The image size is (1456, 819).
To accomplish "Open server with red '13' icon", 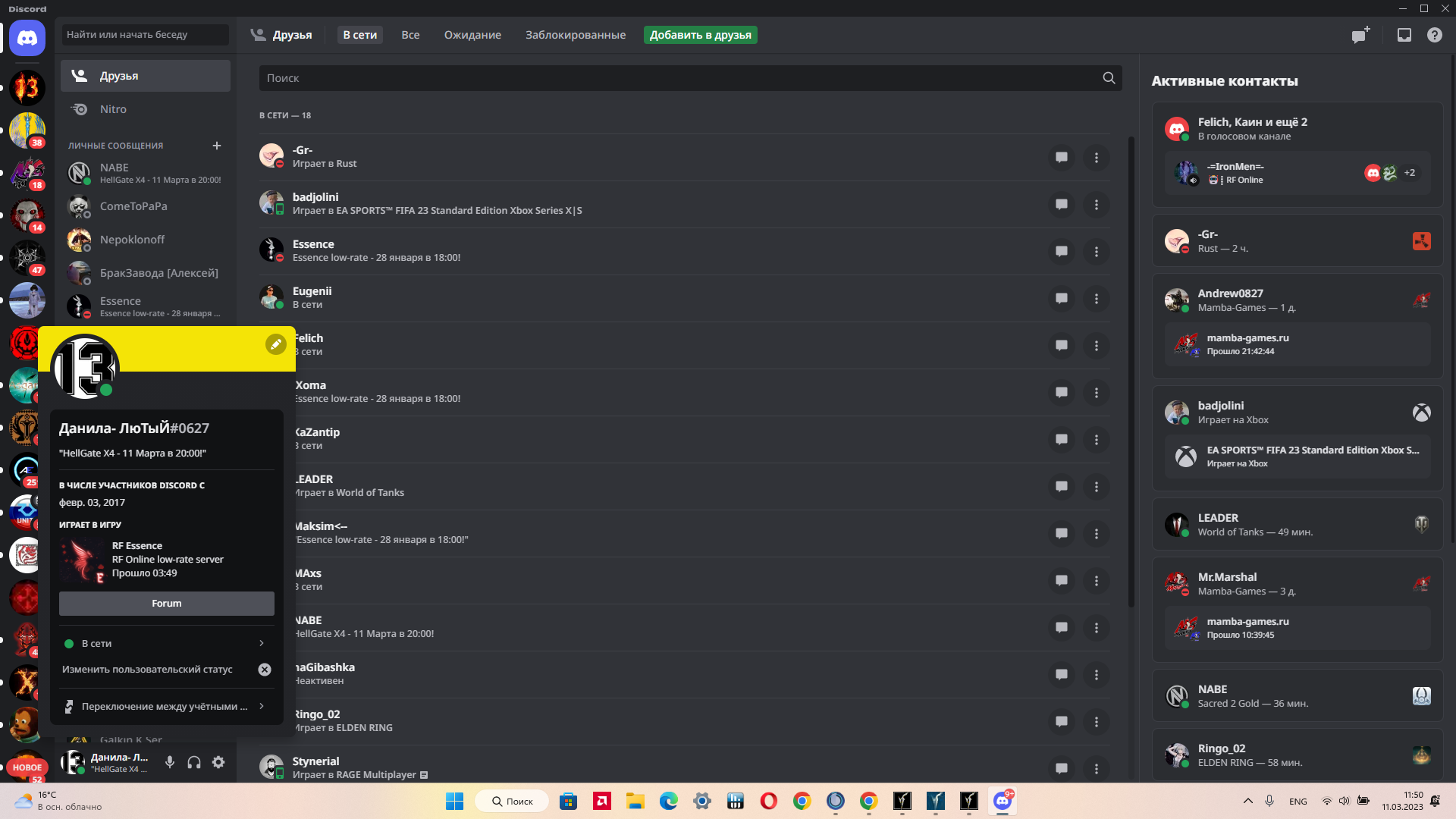I will tap(27, 88).
